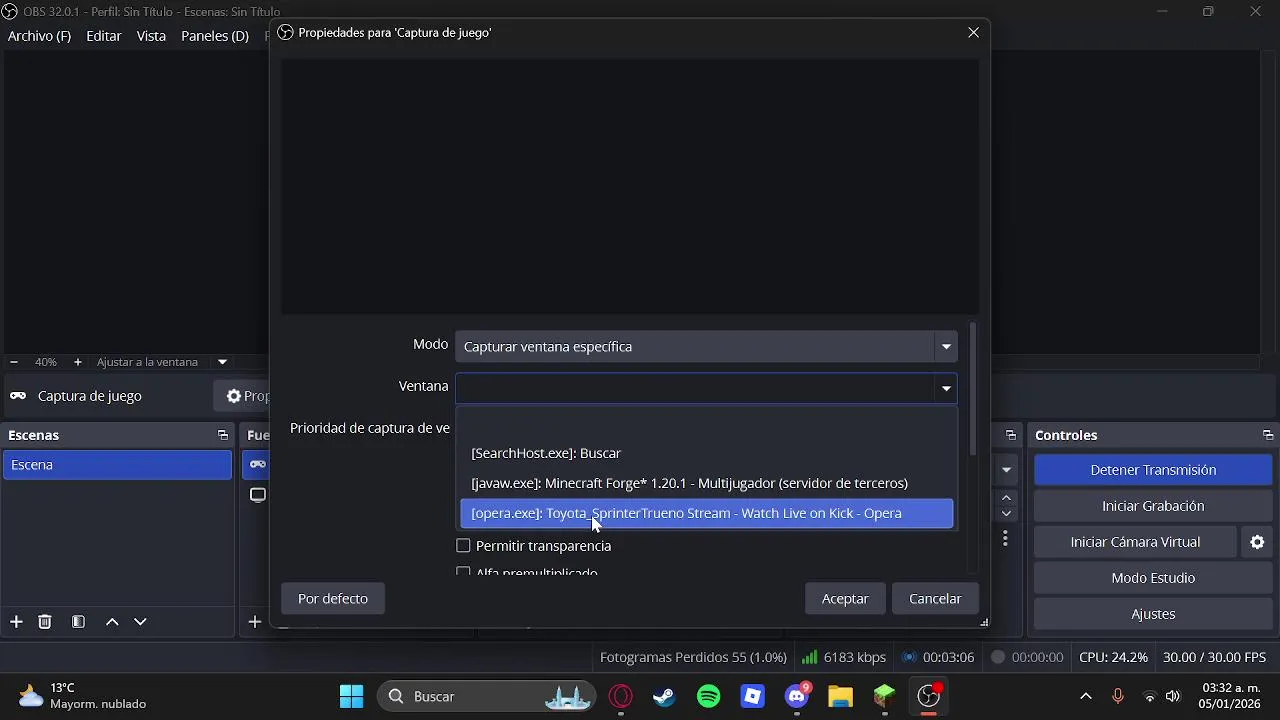Screen dimensions: 1280x720
Task: Open Steam from the taskbar
Action: click(665, 696)
